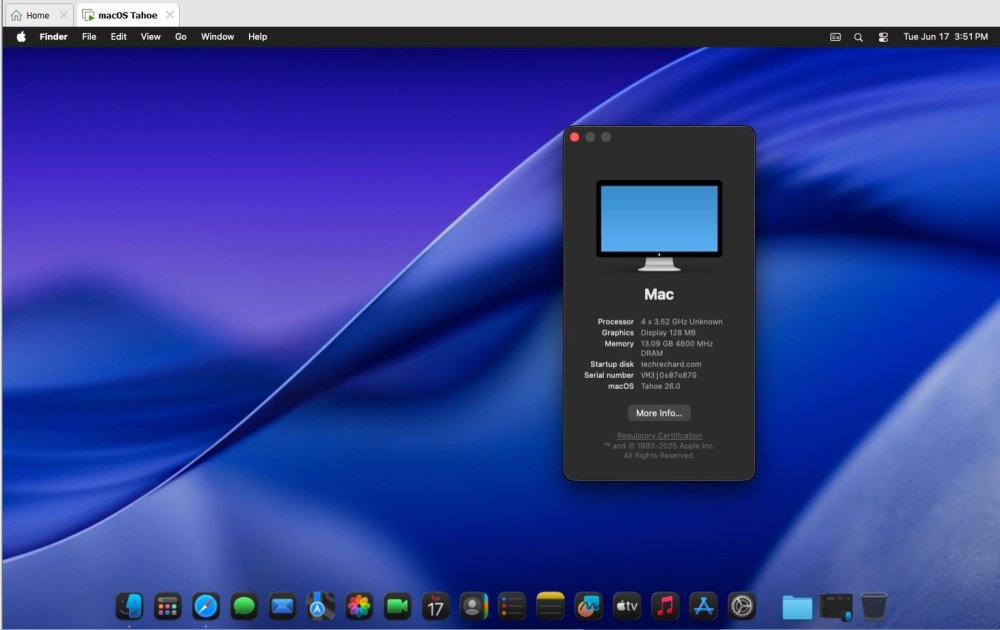Click the 'Mac' title in About window
The width and height of the screenshot is (1000, 630).
coord(659,294)
